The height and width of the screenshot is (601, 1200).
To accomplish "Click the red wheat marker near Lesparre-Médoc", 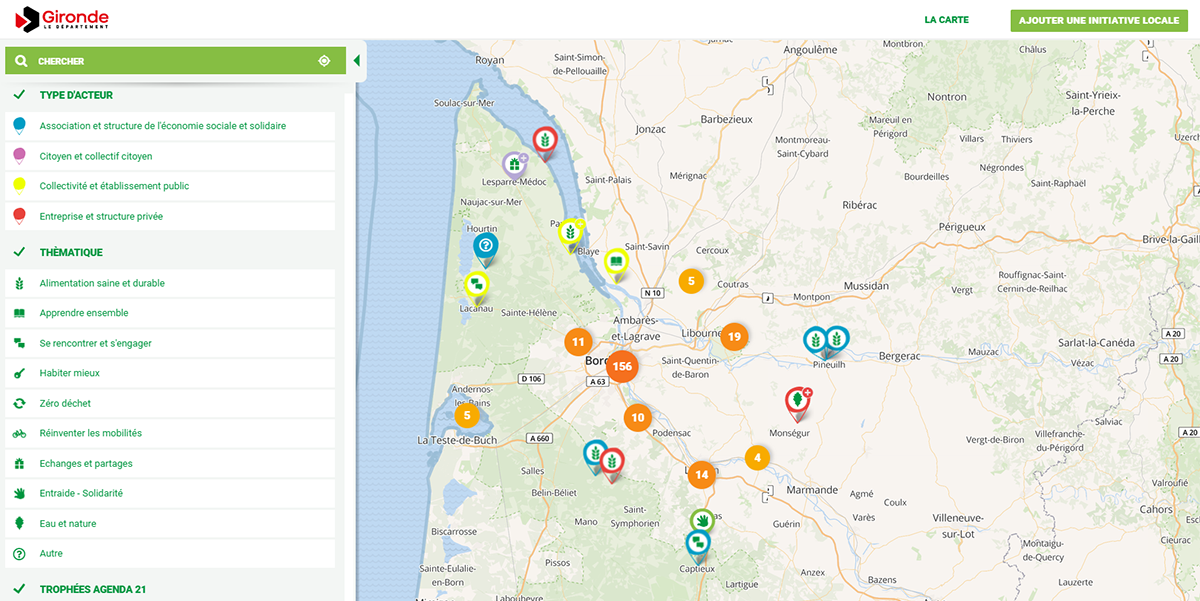I will (545, 142).
